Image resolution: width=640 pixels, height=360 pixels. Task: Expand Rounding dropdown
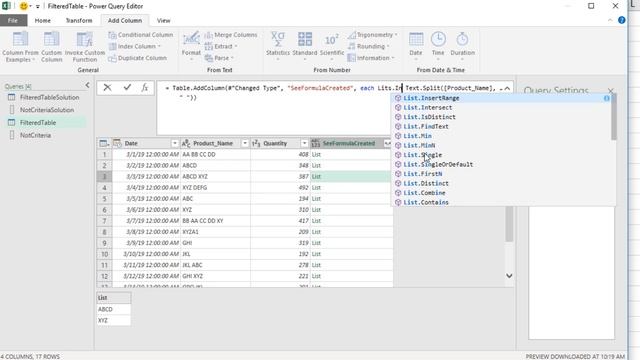[369, 47]
